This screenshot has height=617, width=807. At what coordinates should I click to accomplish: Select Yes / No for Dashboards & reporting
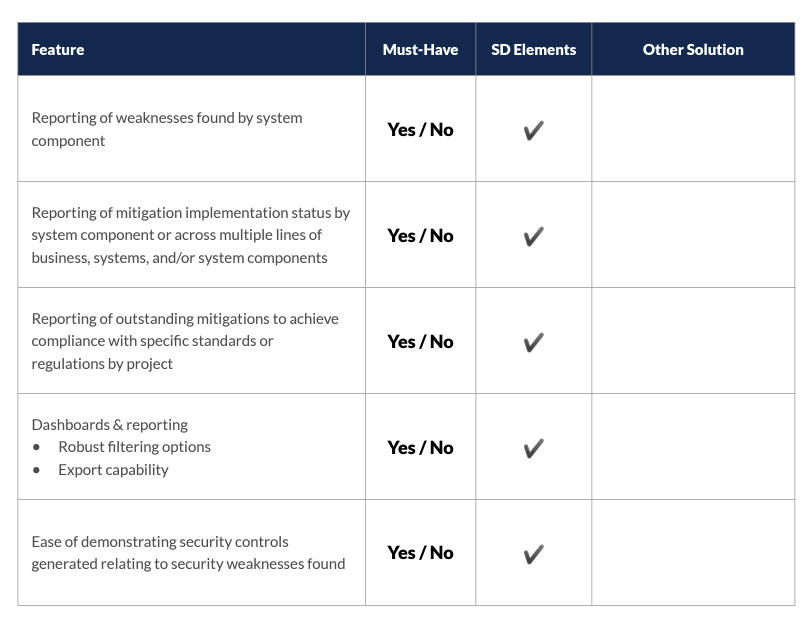click(420, 448)
